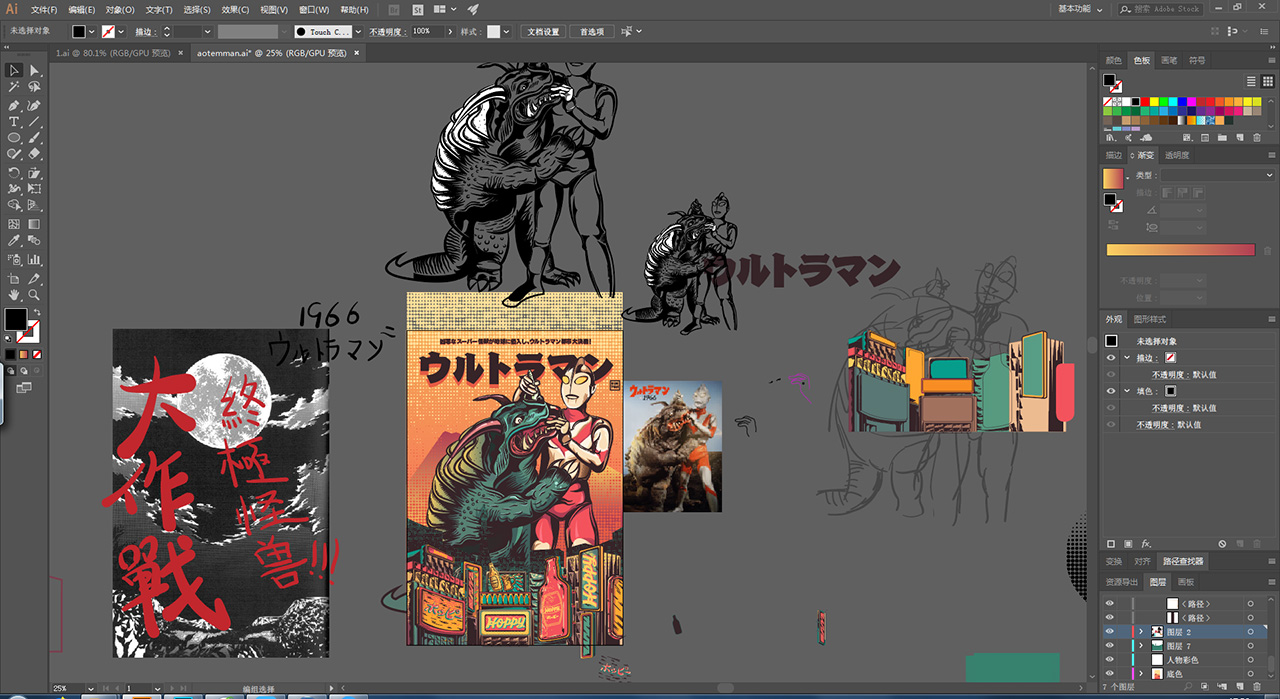
Task: Open Adobe Bridge from the top bar
Action: tap(393, 9)
